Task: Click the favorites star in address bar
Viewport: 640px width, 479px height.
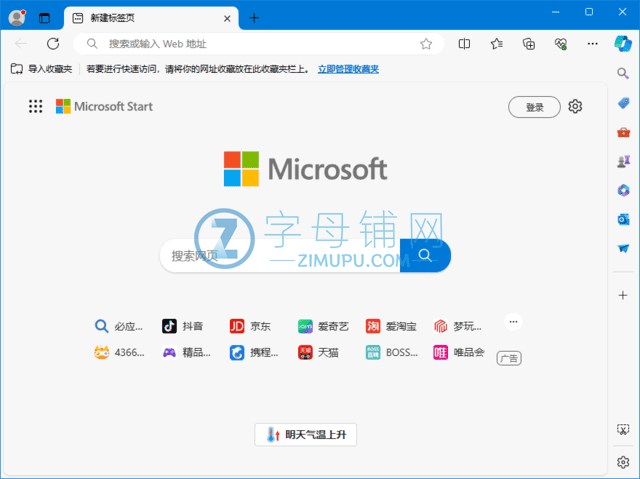Action: point(426,44)
